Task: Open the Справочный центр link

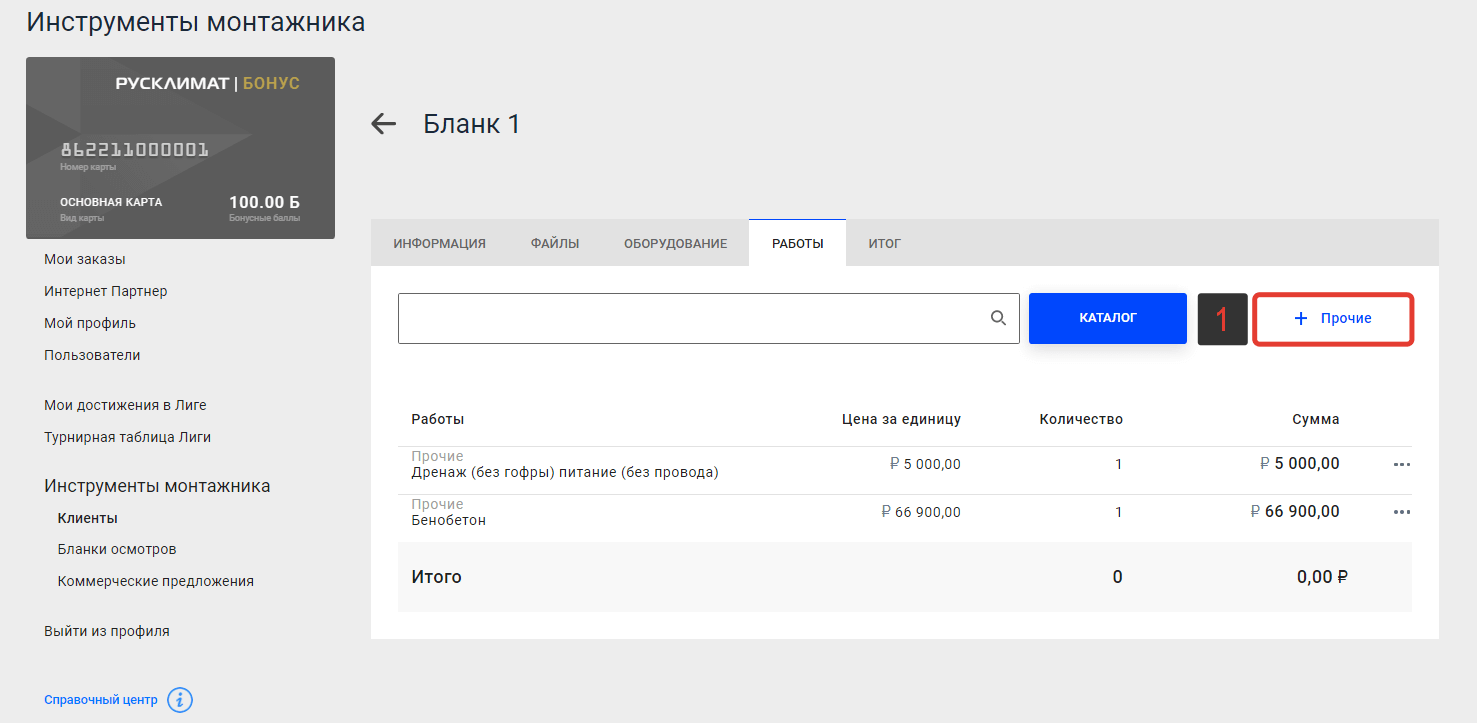Action: click(101, 700)
